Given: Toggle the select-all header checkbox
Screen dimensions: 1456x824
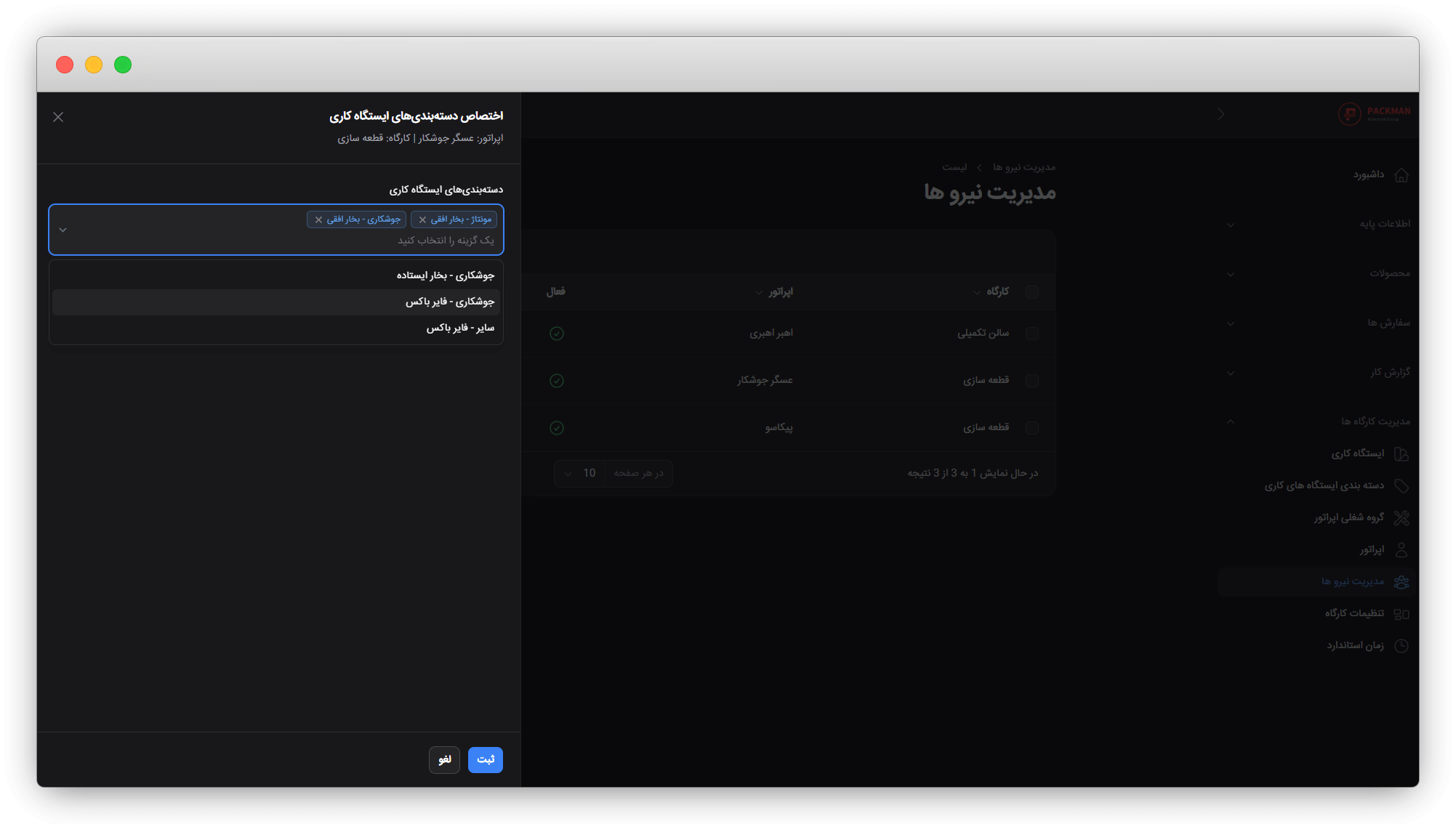Looking at the screenshot, I should (x=1031, y=292).
